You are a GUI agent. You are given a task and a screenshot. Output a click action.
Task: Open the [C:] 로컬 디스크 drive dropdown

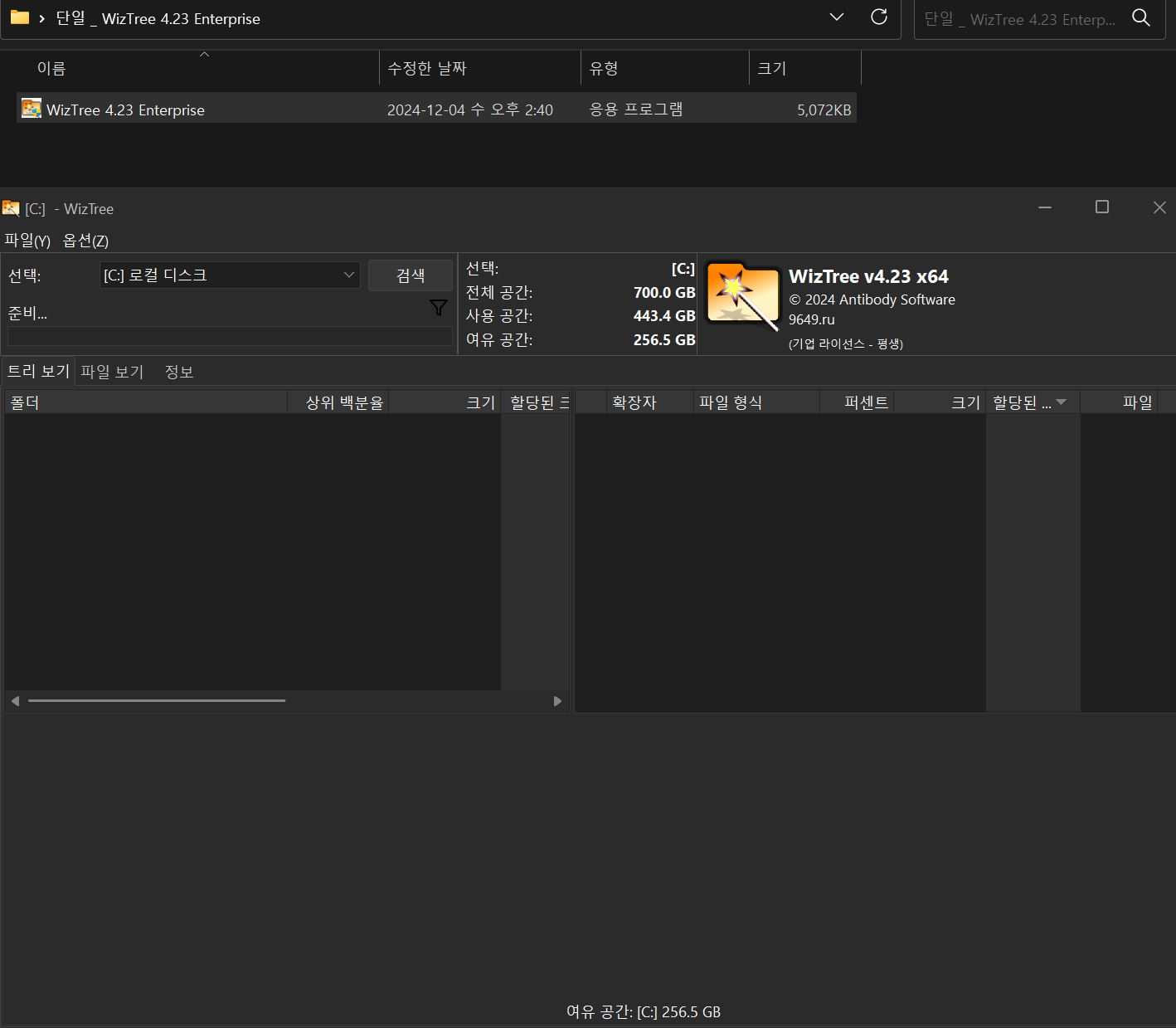pyautogui.click(x=231, y=275)
